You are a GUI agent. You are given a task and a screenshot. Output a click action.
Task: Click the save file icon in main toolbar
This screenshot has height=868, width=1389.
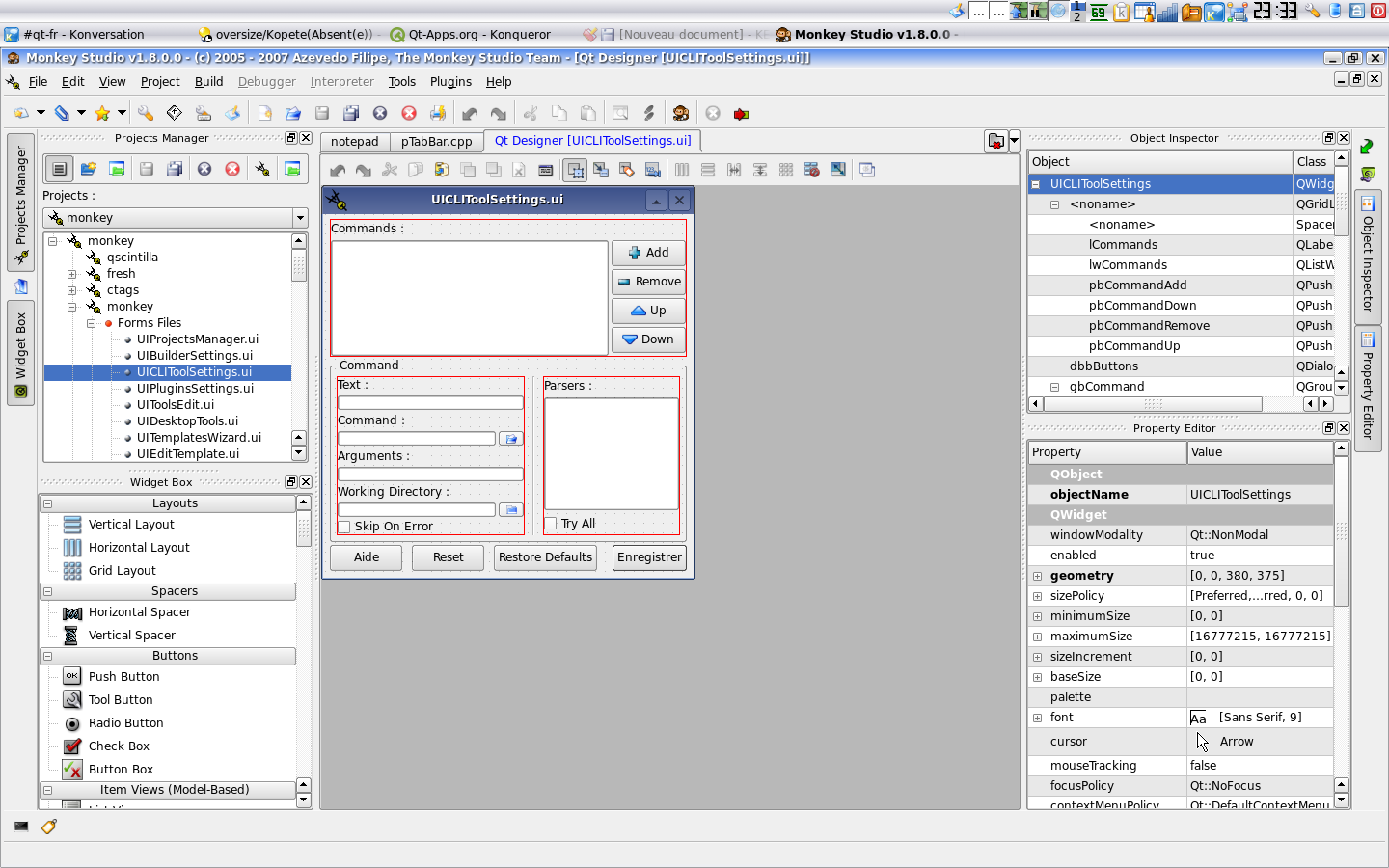[322, 113]
